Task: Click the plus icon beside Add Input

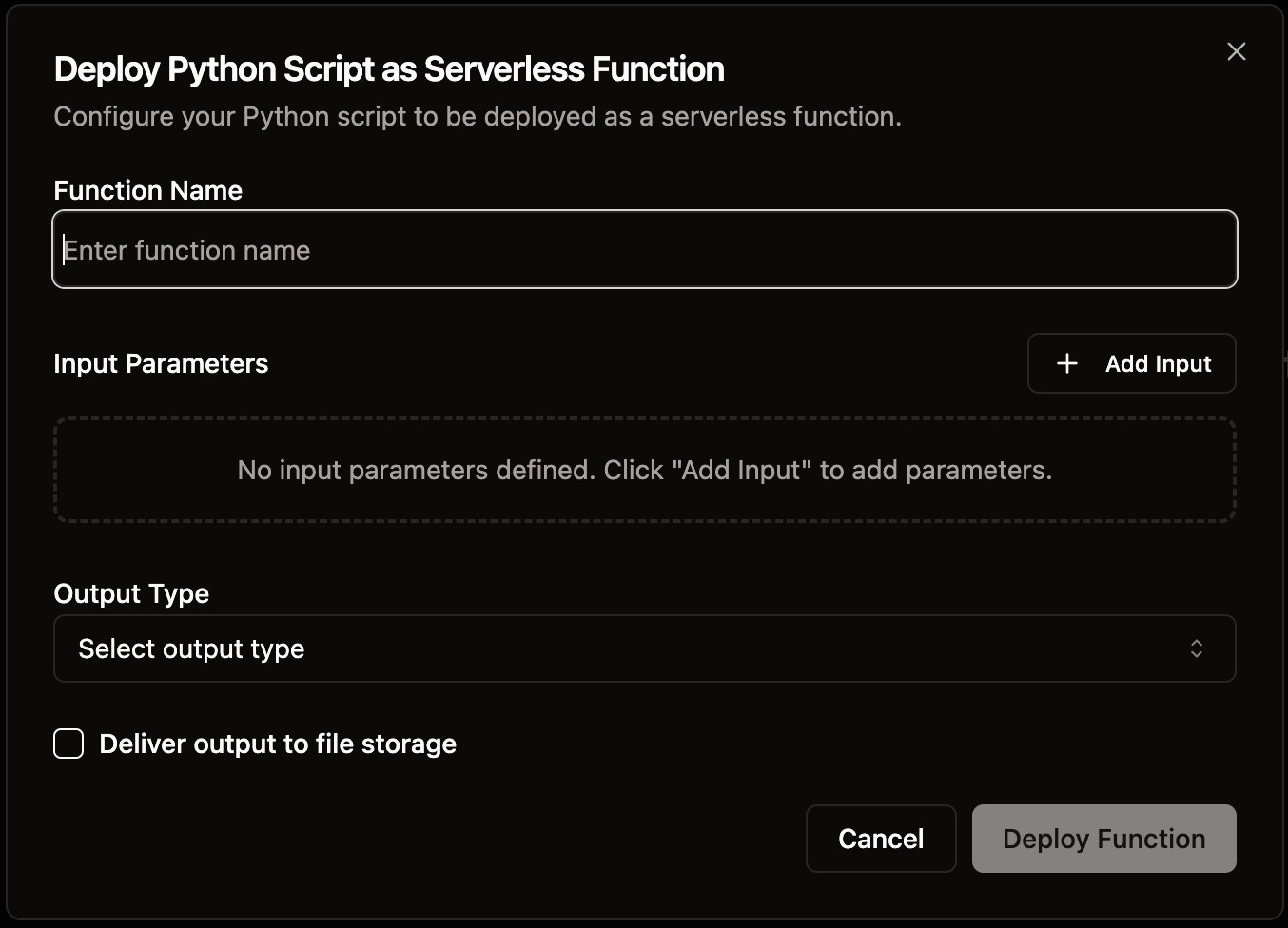Action: pyautogui.click(x=1067, y=363)
